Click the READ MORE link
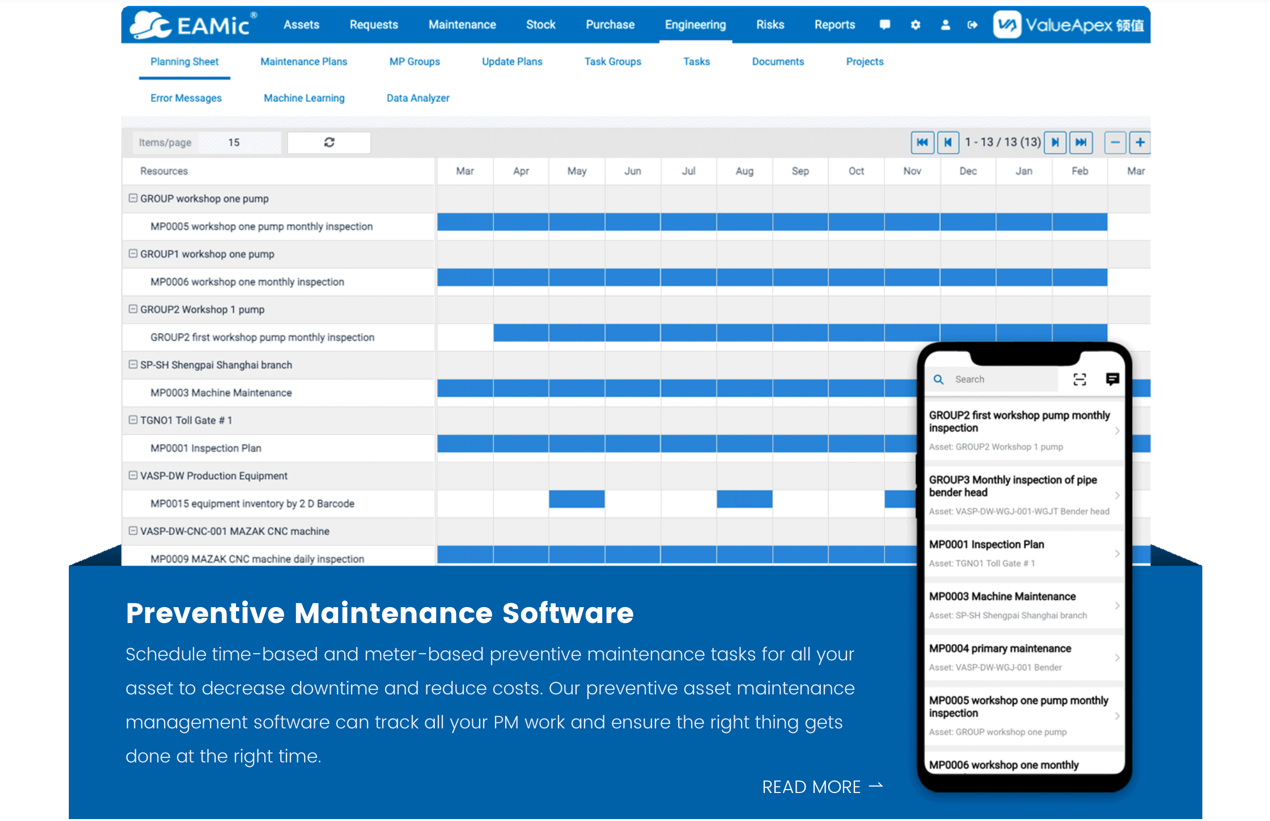The image size is (1270, 821). [822, 787]
